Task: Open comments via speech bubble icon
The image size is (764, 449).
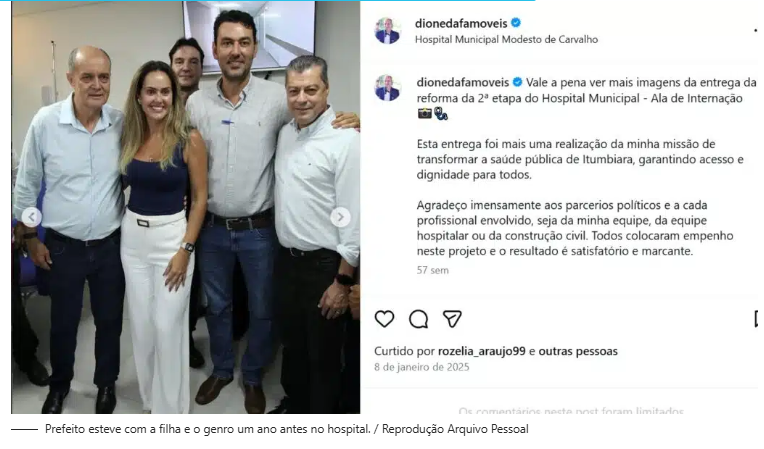Action: 418,319
